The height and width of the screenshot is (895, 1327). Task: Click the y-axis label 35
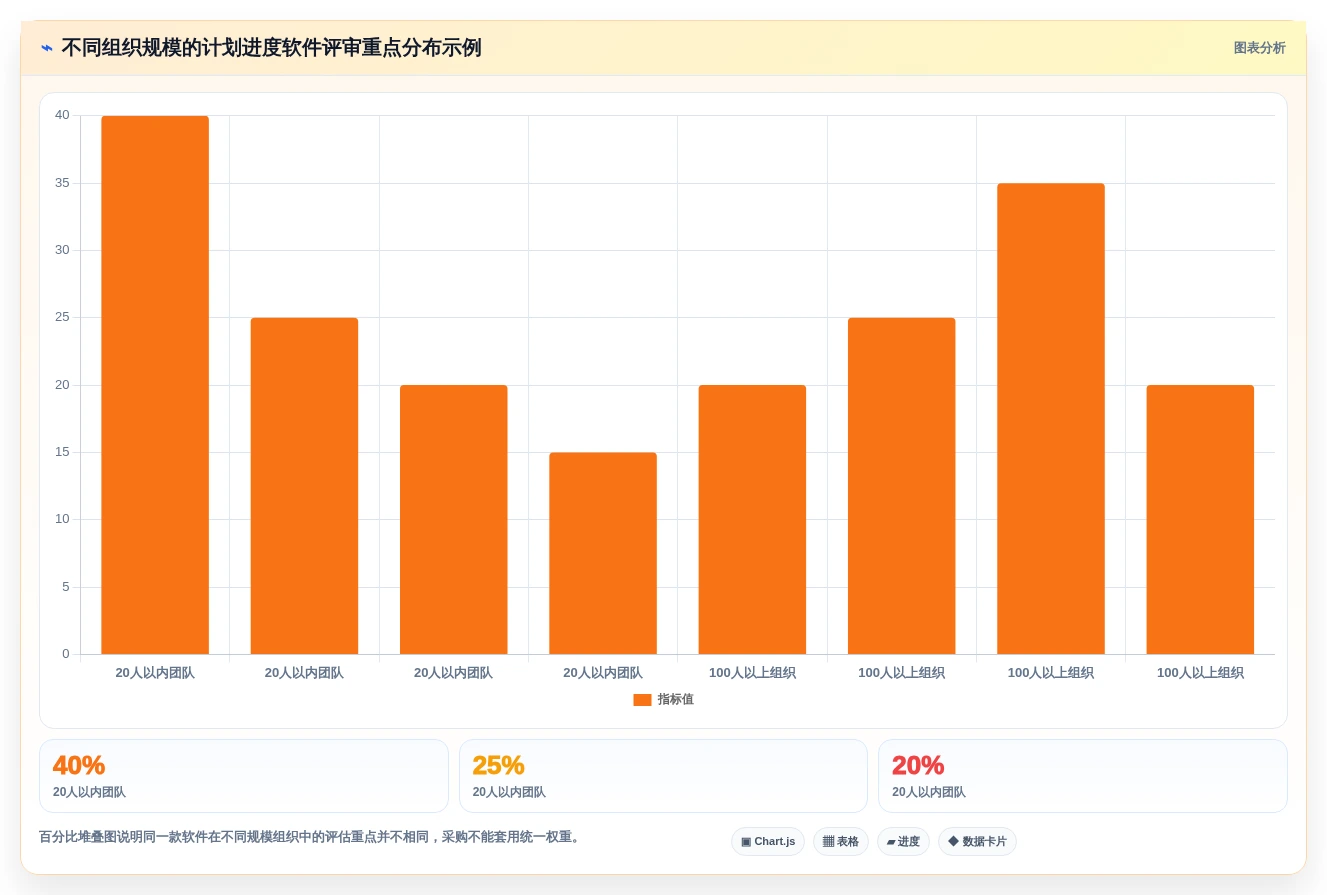pyautogui.click(x=62, y=183)
